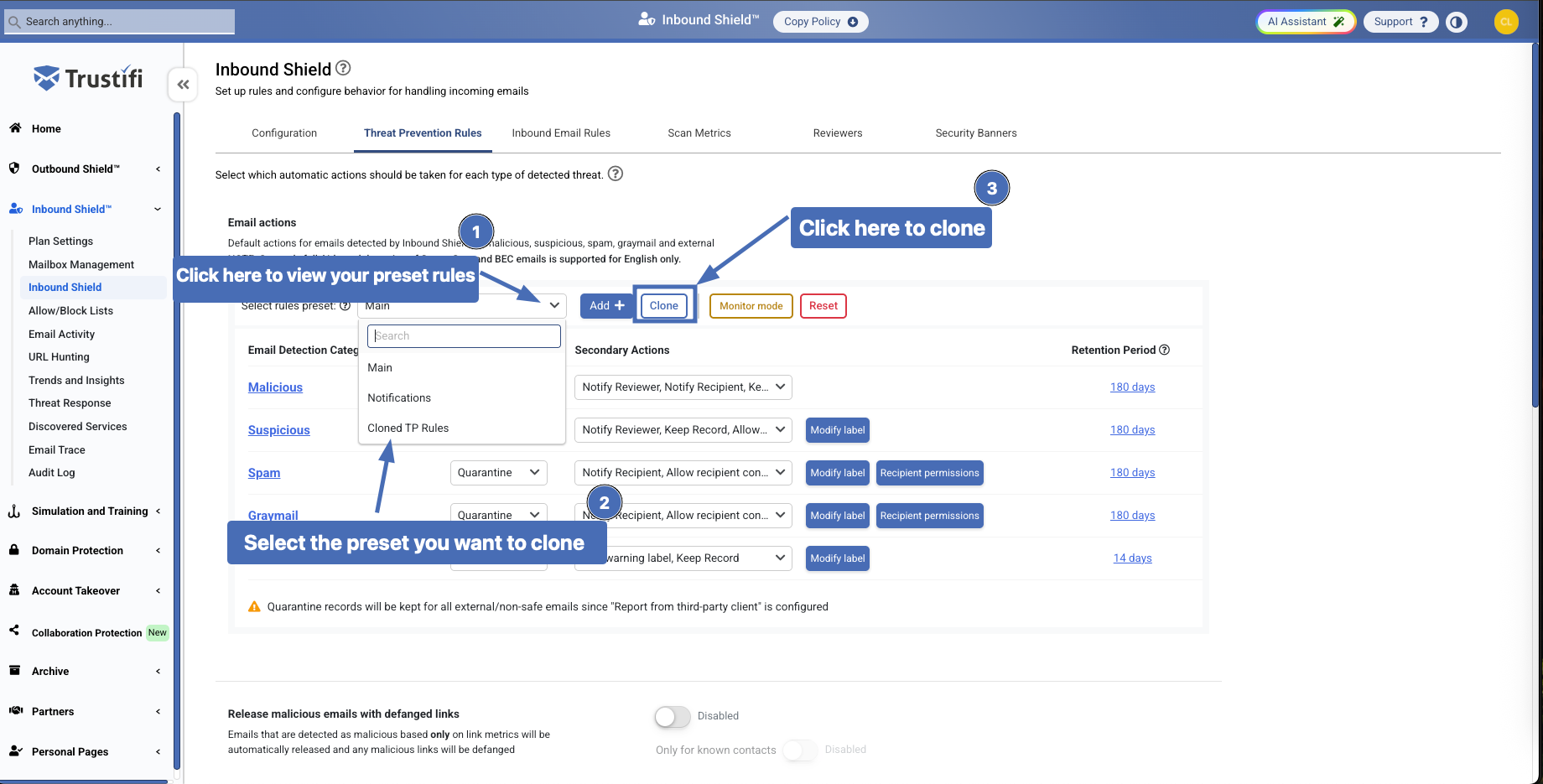Collapse the sidebar with double-chevron icon
This screenshot has height=784, width=1543.
pos(183,85)
